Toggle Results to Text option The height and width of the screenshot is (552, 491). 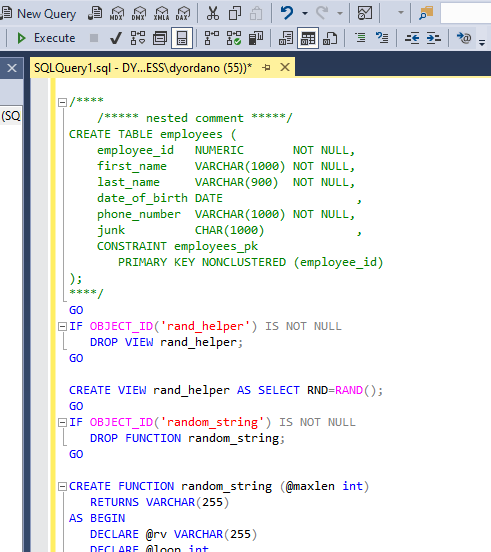(x=286, y=38)
